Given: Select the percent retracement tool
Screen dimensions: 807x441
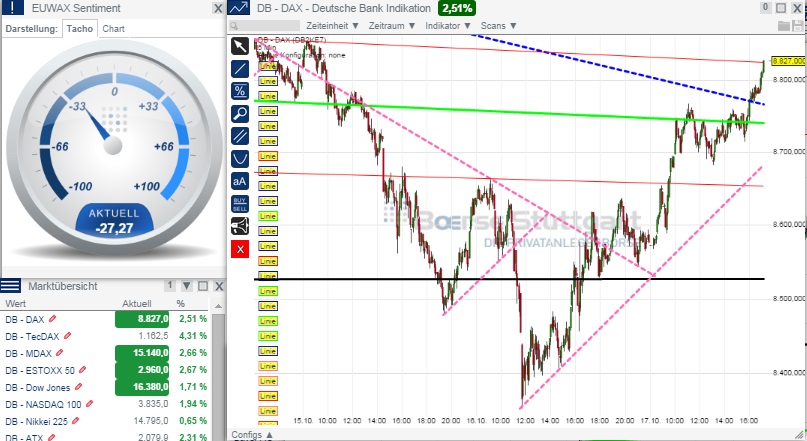Looking at the screenshot, I should coord(240,91).
